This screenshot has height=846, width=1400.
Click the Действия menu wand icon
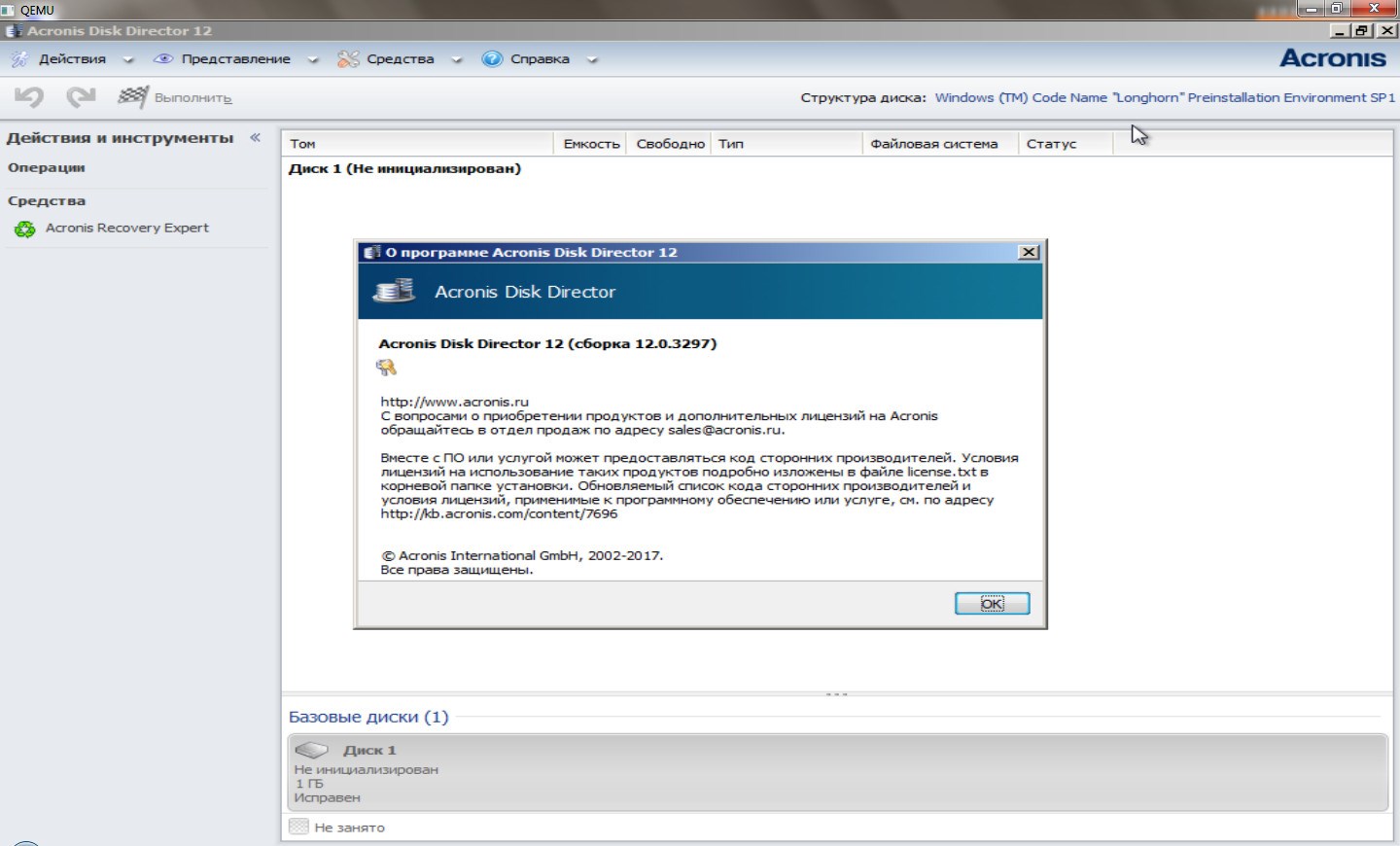click(x=18, y=59)
